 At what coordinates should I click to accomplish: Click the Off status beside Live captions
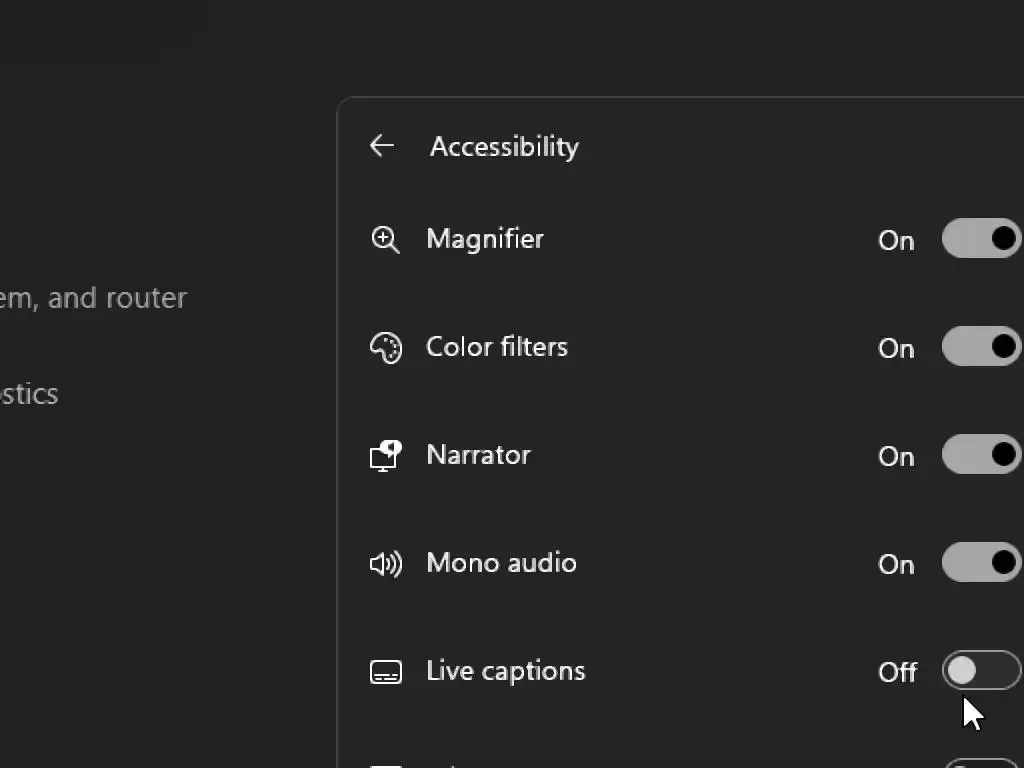(x=897, y=673)
